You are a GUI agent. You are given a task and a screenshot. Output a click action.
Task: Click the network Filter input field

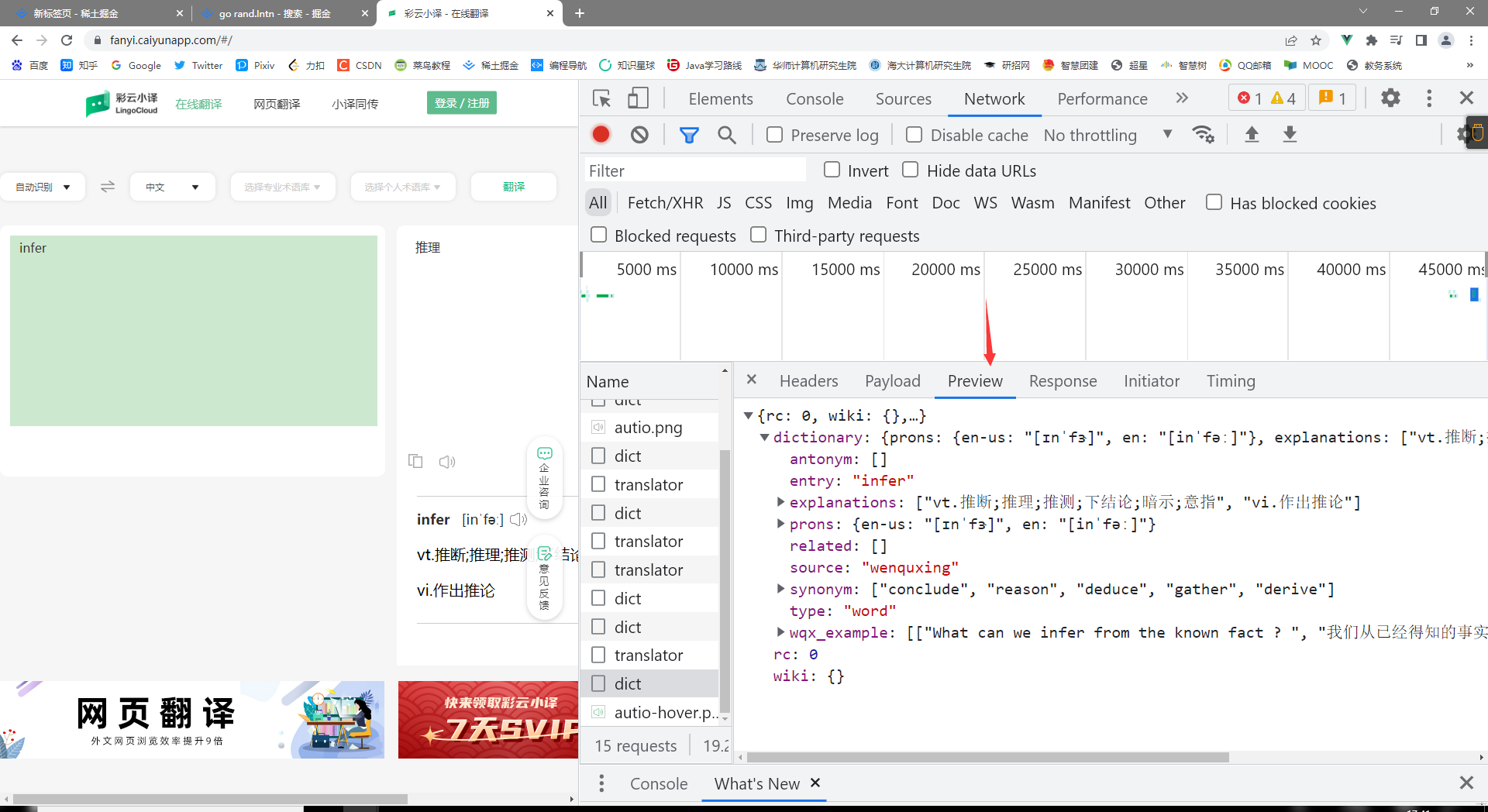[694, 170]
